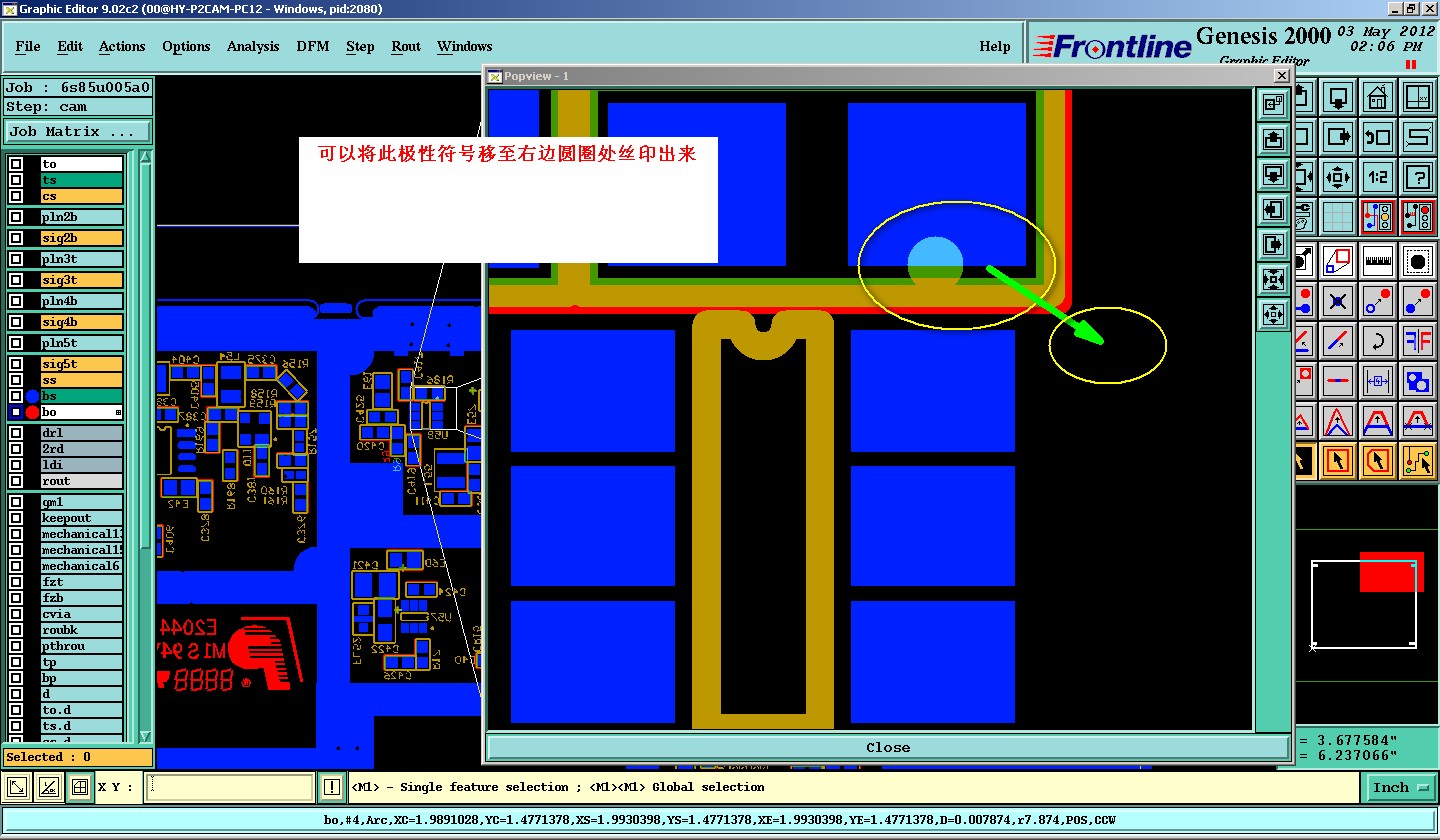The height and width of the screenshot is (840, 1440).
Task: Click the layer list scroll down arrow
Action: (145, 736)
